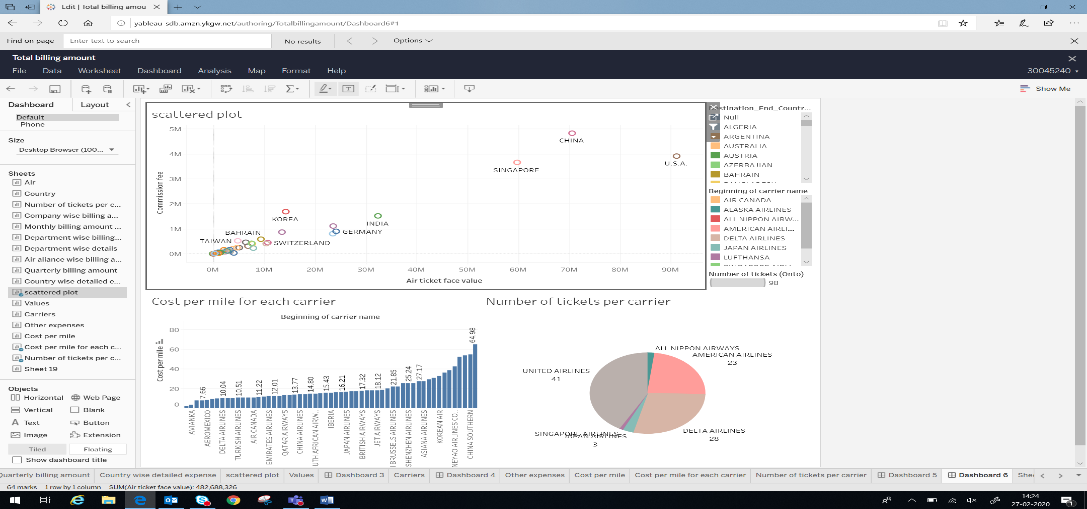The image size is (1087, 509).
Task: Switch to the Layout pane tab
Action: 95,105
